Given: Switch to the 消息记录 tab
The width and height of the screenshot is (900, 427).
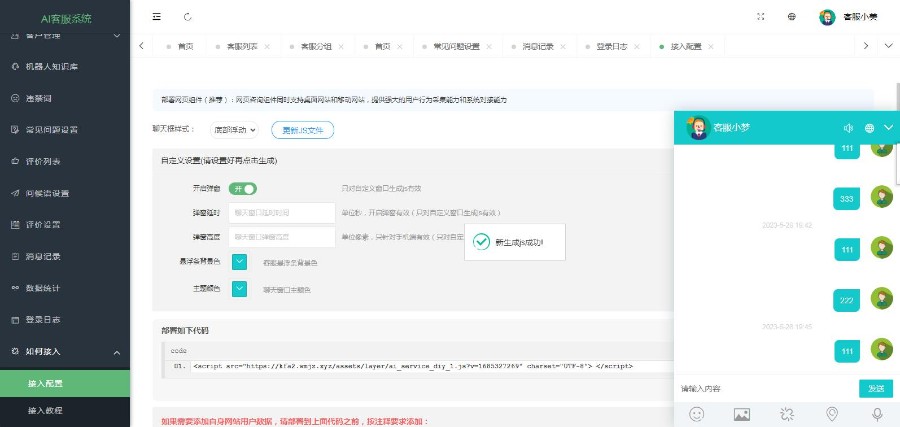Looking at the screenshot, I should pos(538,46).
